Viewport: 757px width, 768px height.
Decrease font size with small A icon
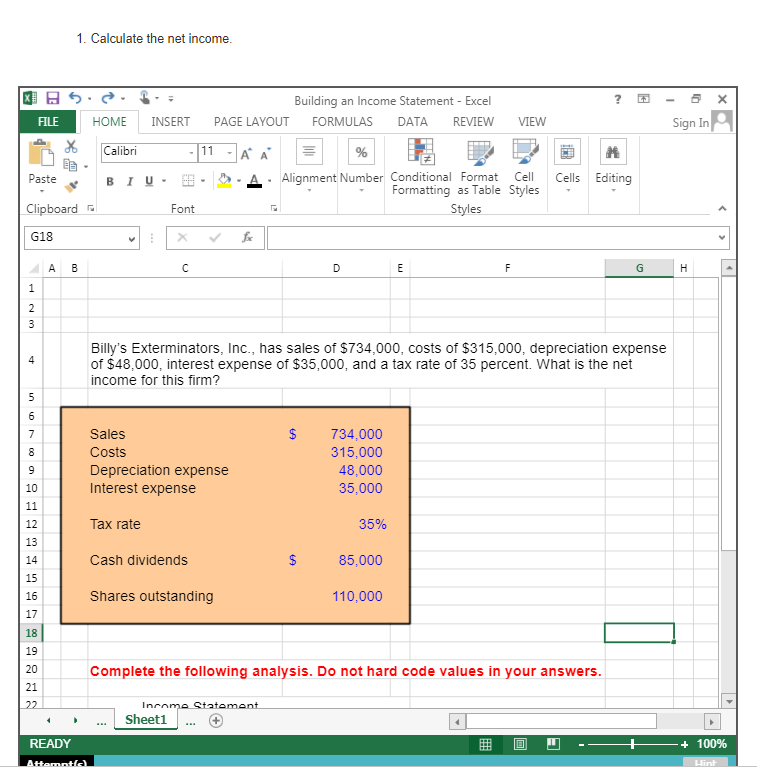tap(265, 154)
